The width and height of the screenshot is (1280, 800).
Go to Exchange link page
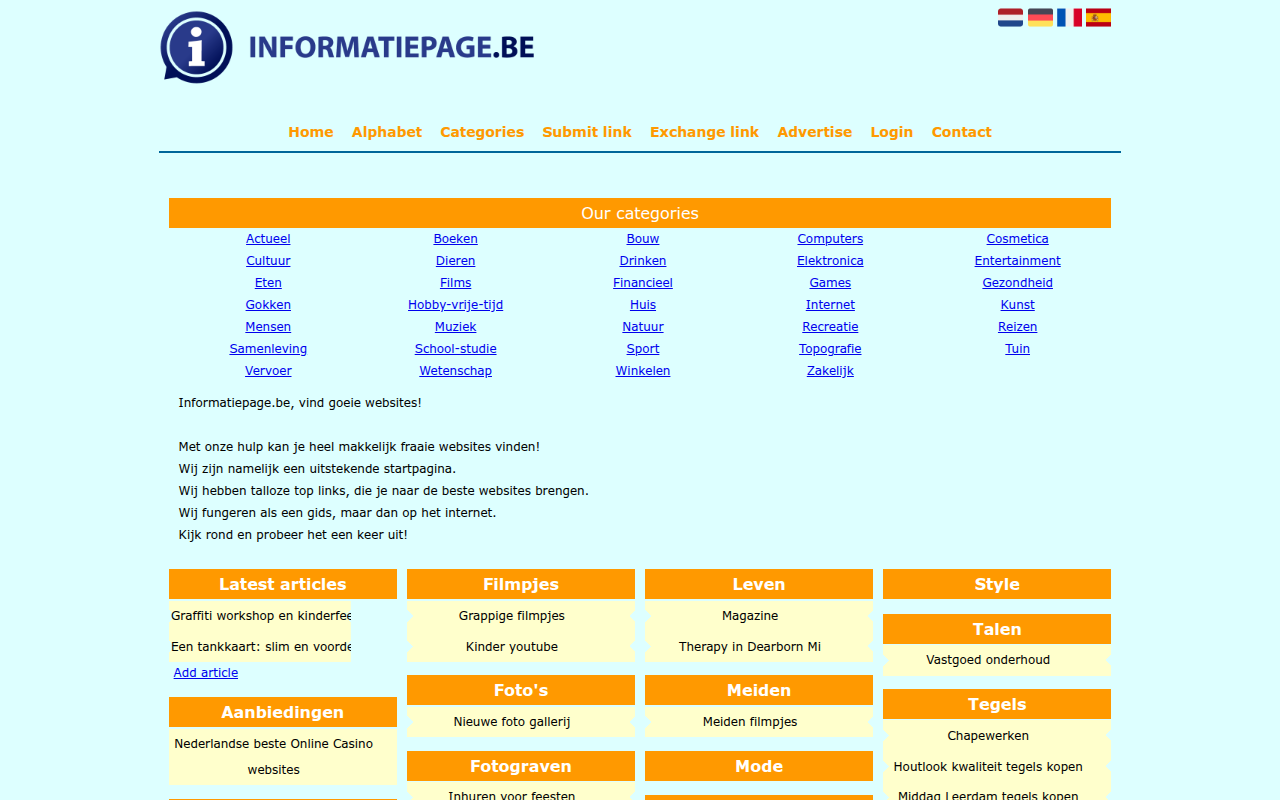click(704, 132)
